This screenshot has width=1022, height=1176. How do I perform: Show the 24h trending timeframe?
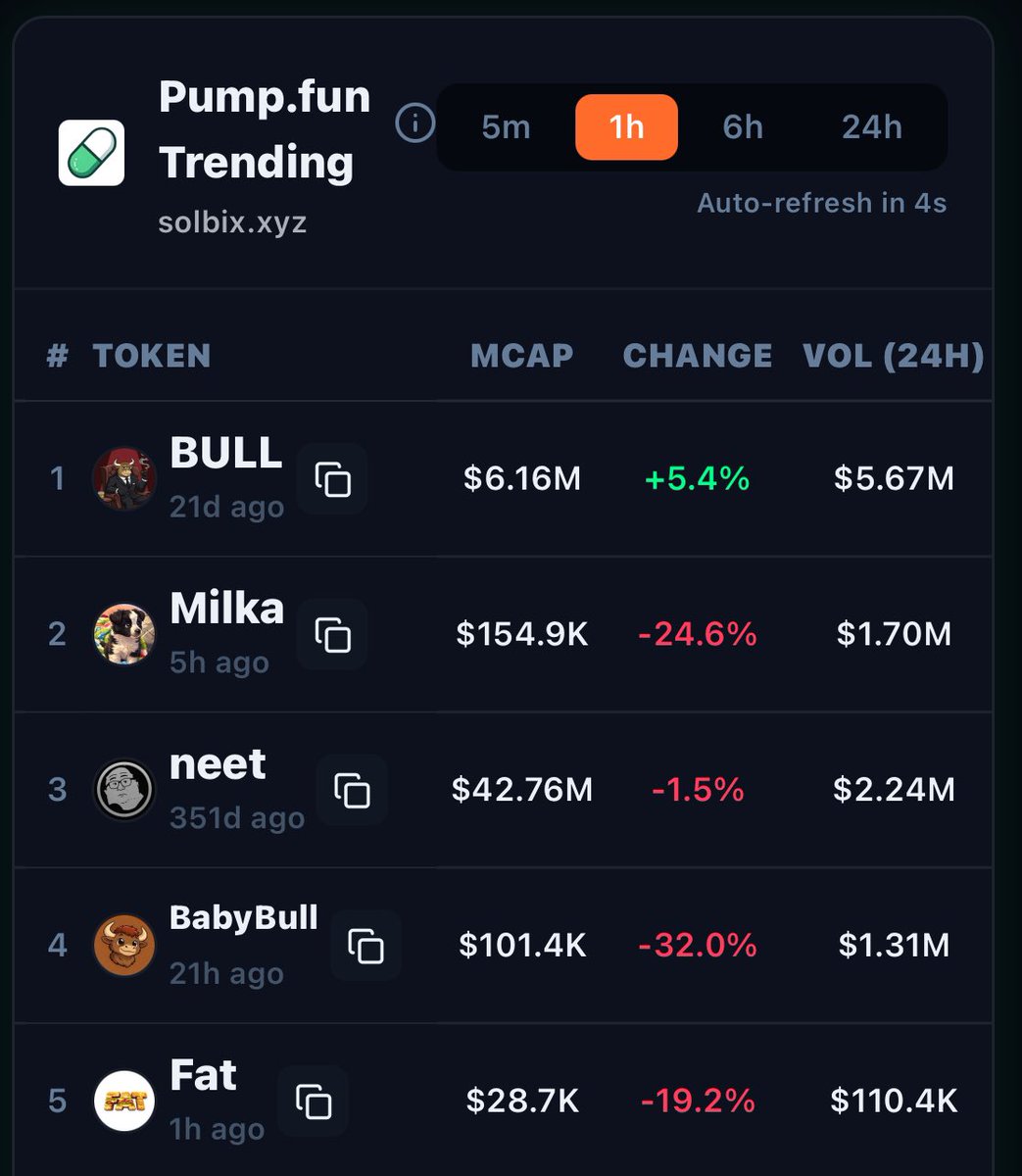(871, 127)
